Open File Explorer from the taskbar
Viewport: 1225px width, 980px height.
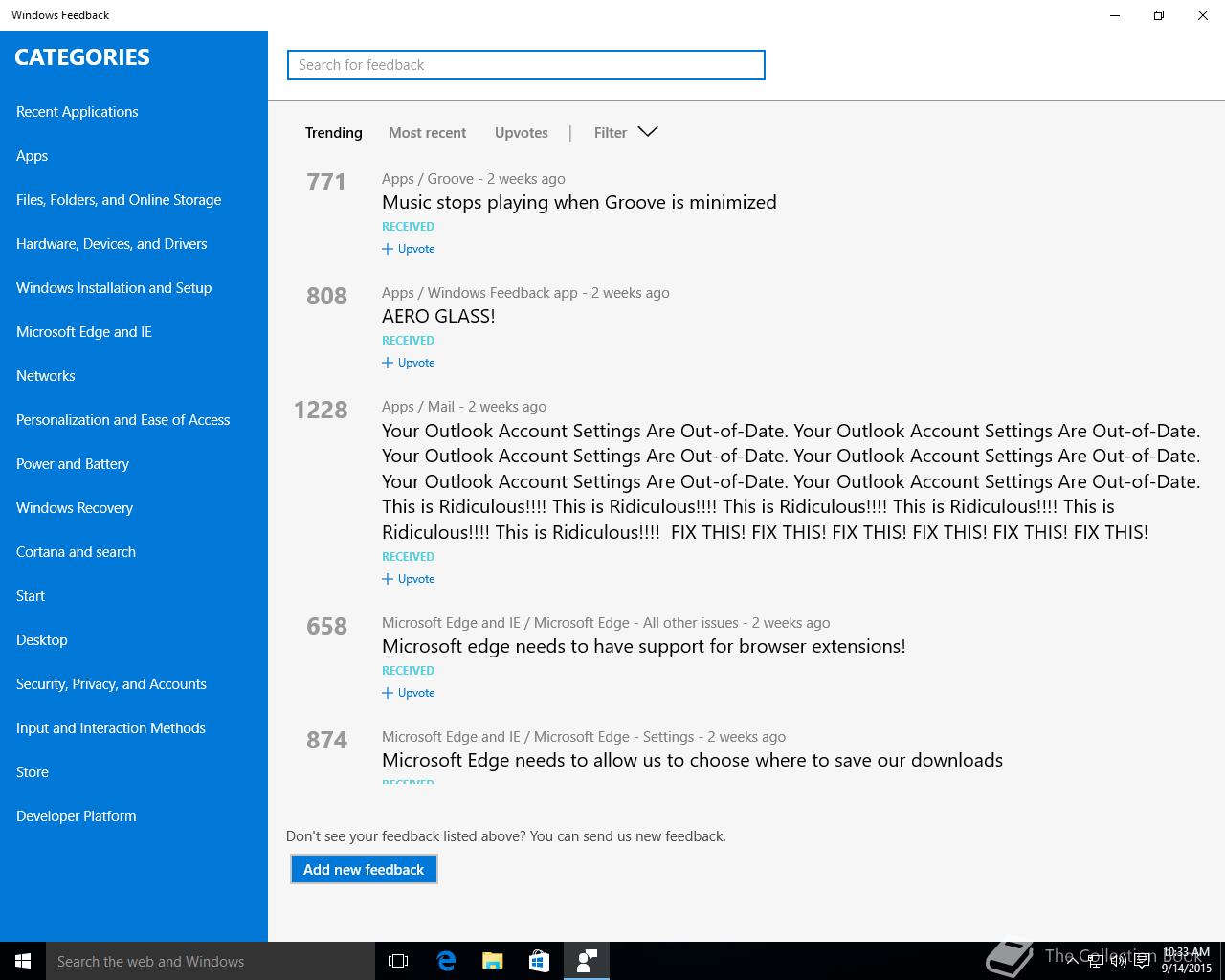(x=493, y=961)
